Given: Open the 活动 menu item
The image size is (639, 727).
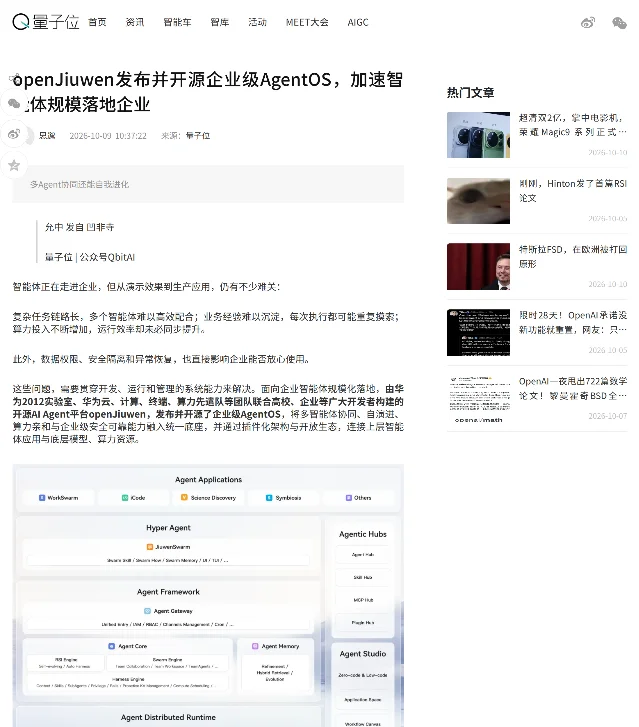Looking at the screenshot, I should [x=257, y=22].
